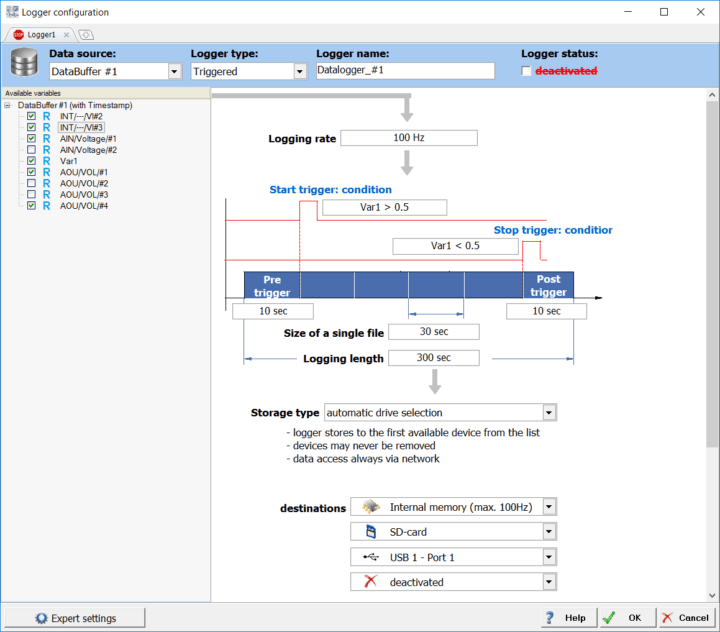Click the R icon beside AIN/Voltage/#1
Screen dimensions: 720x632
click(x=46, y=139)
